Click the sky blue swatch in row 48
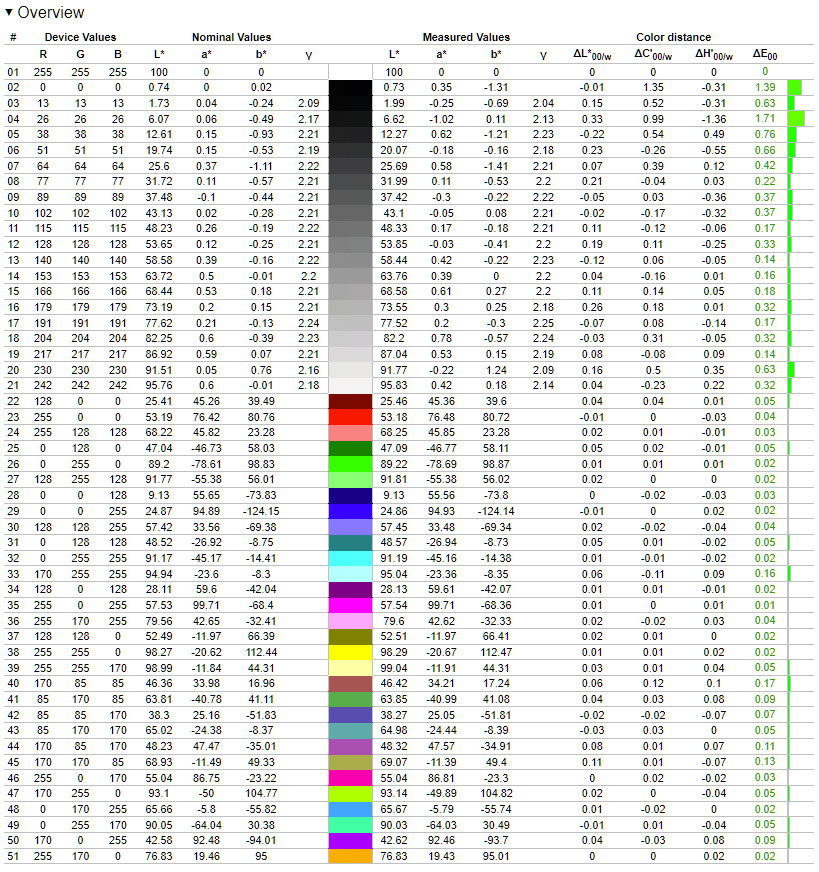Viewport: 819px width, 872px height. point(350,809)
